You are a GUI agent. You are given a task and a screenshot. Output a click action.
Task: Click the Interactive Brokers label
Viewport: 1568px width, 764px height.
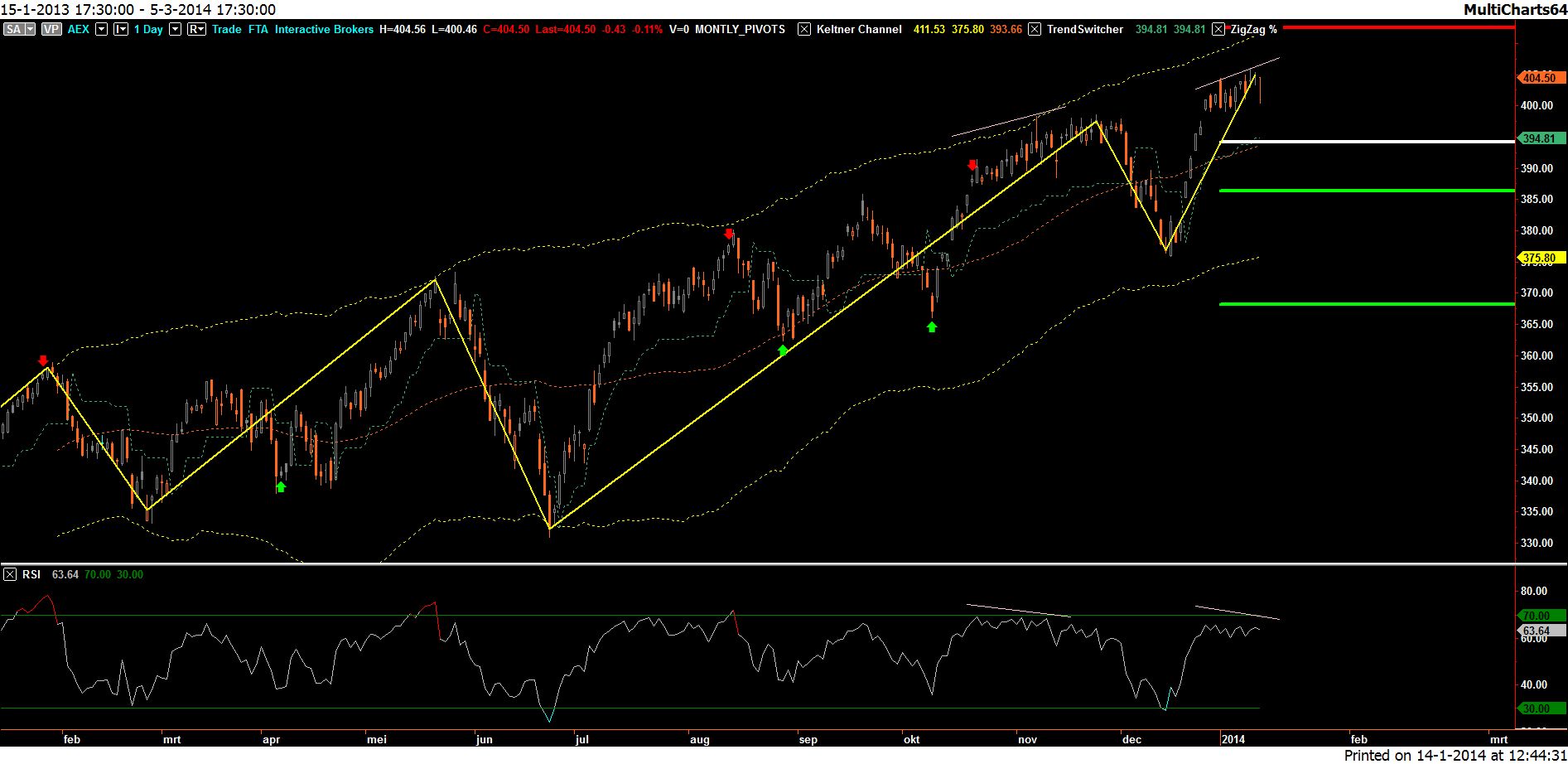coord(324,29)
